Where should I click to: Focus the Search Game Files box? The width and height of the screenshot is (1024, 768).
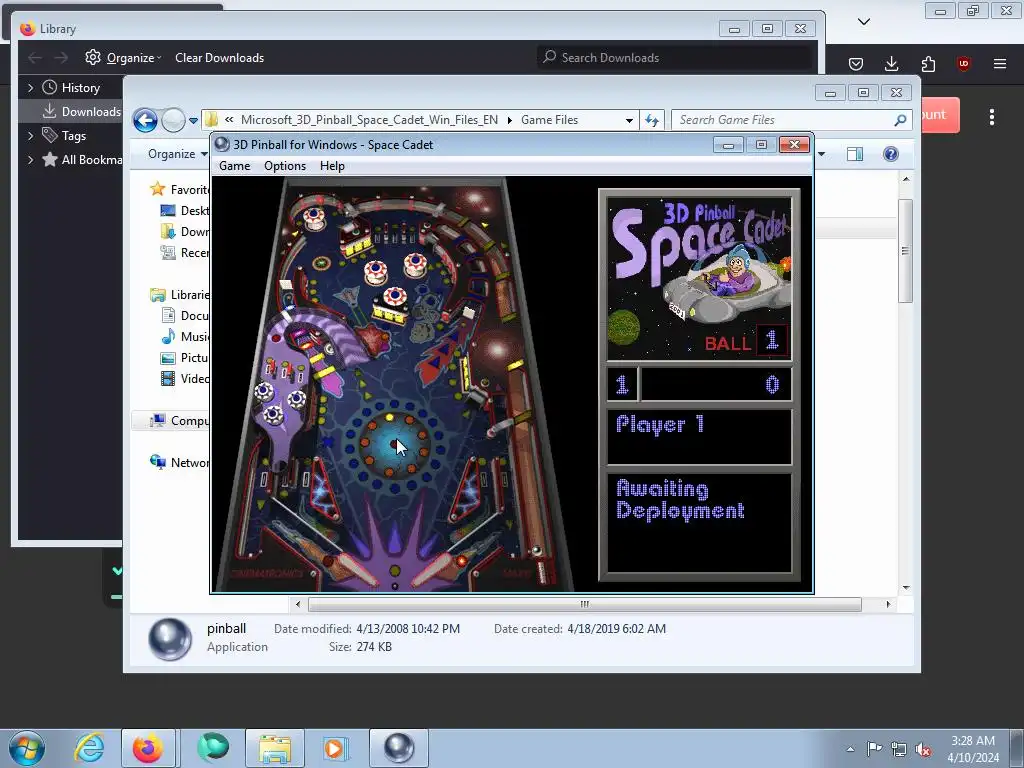(784, 120)
